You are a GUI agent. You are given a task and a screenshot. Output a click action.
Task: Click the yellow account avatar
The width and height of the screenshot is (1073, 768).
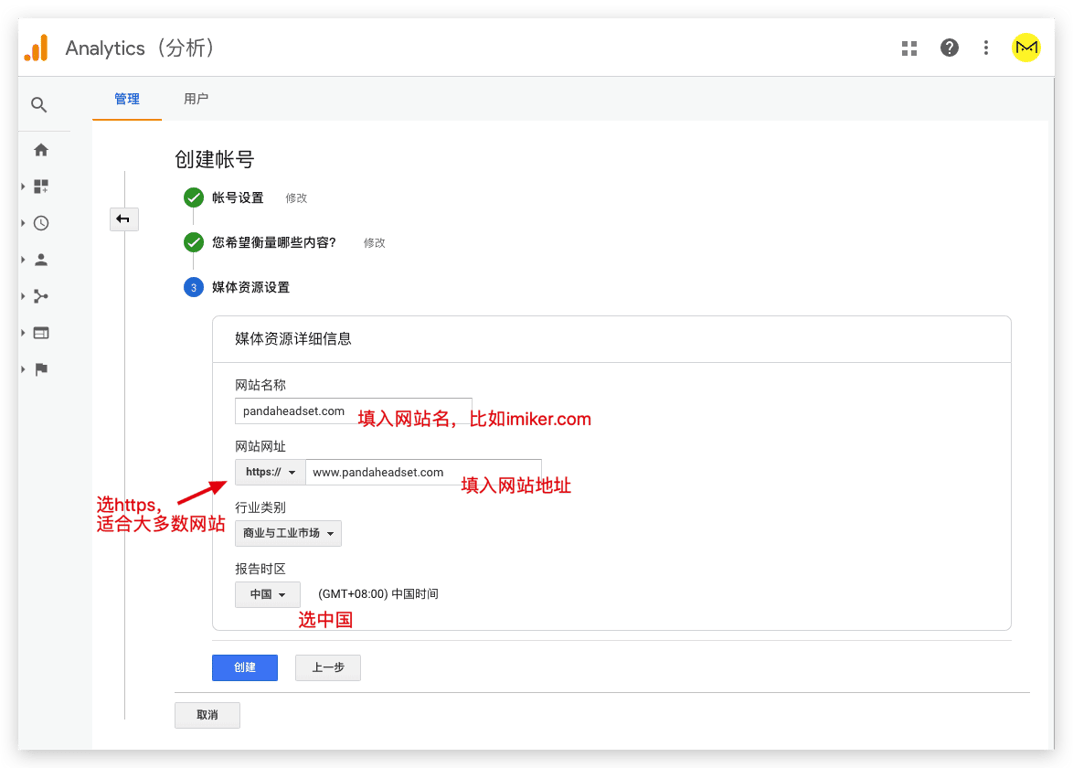click(x=1026, y=48)
